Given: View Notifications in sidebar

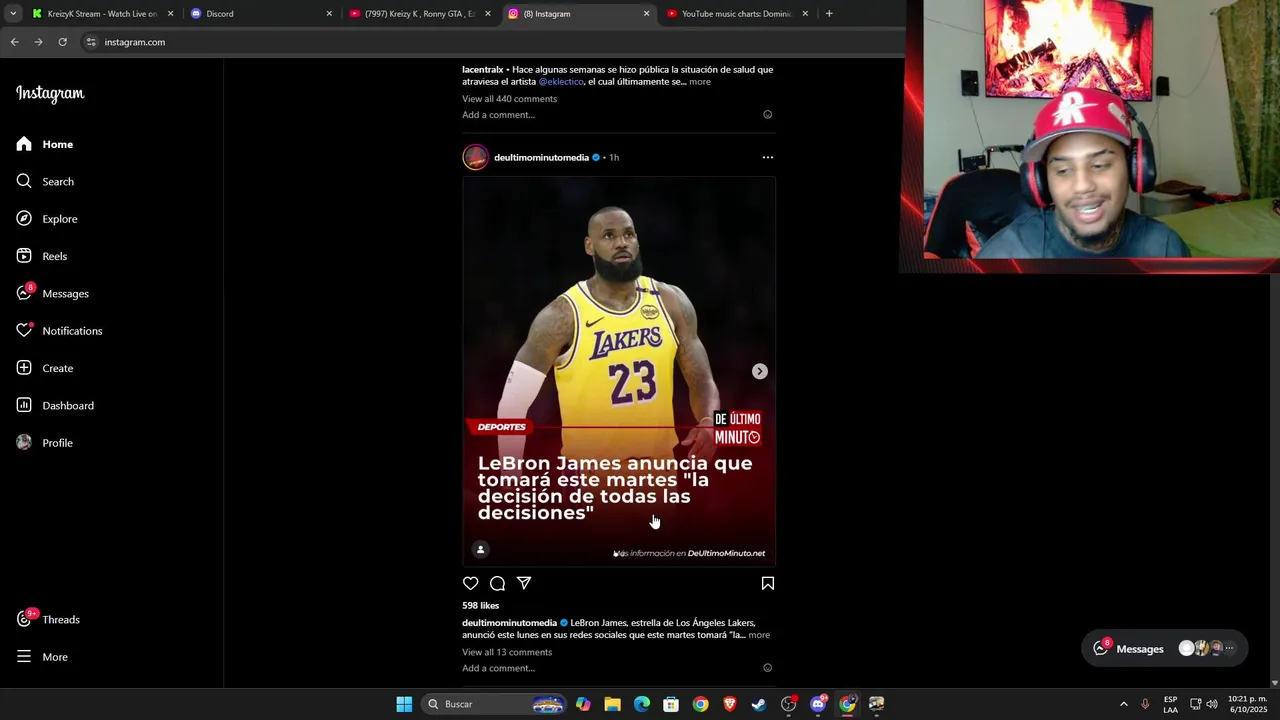Looking at the screenshot, I should pos(59,331).
